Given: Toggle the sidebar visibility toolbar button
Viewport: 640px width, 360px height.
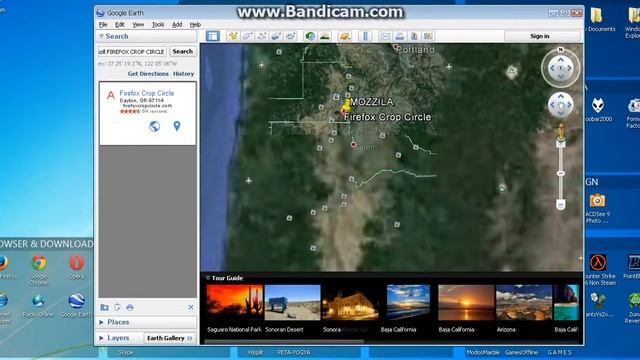Looking at the screenshot, I should [213, 36].
